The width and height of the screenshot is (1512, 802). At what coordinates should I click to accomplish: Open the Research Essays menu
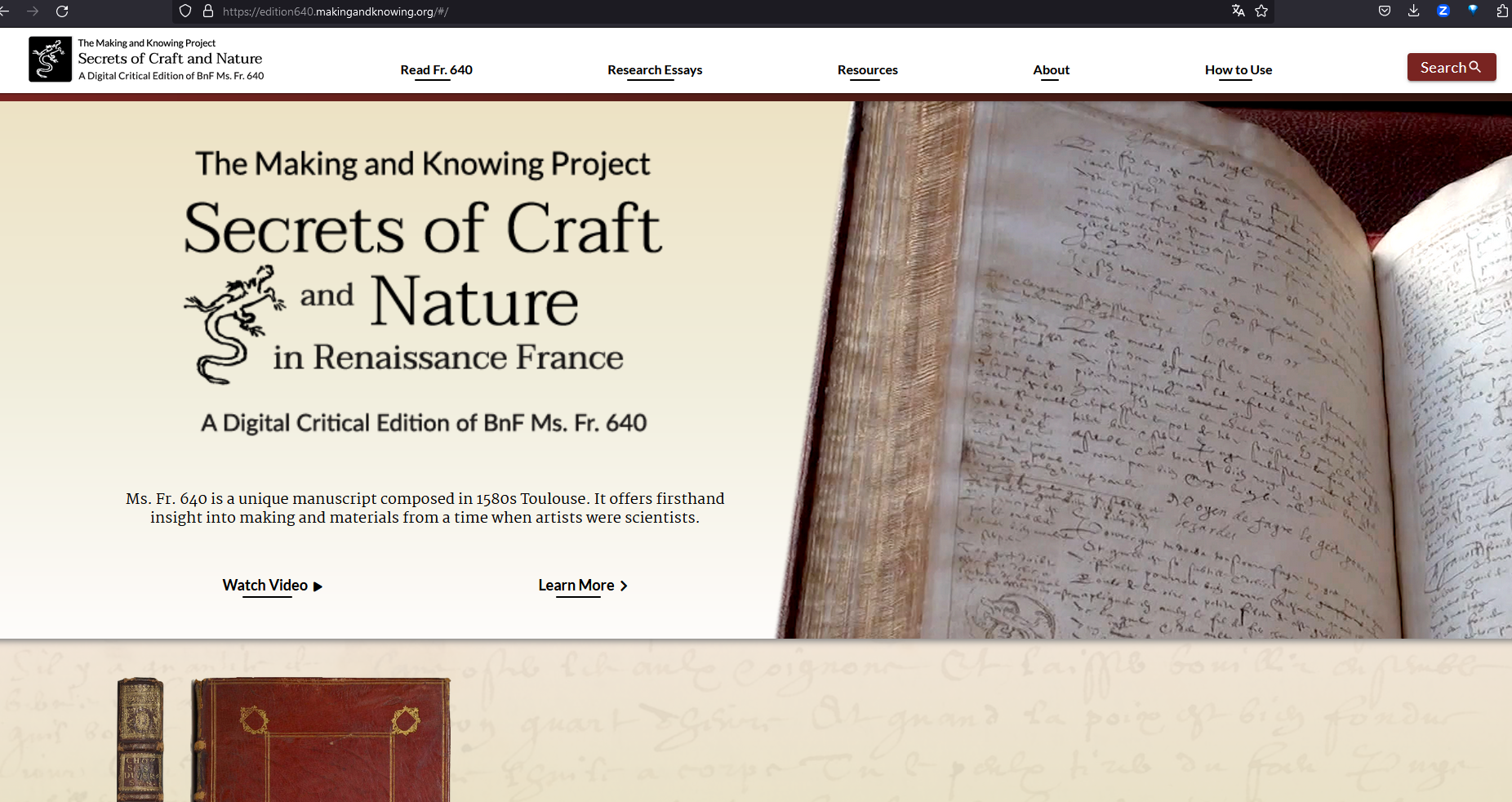click(x=655, y=70)
